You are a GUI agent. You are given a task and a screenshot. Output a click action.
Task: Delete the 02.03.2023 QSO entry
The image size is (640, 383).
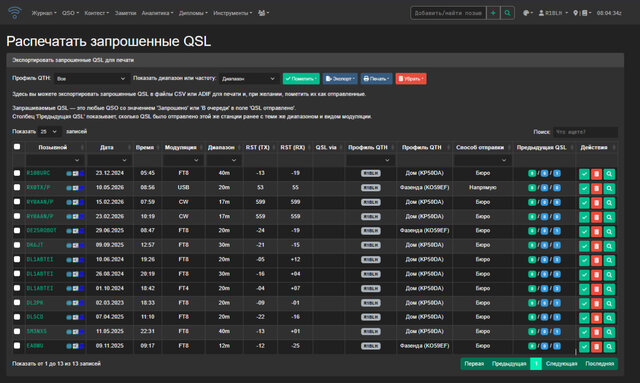pos(596,303)
